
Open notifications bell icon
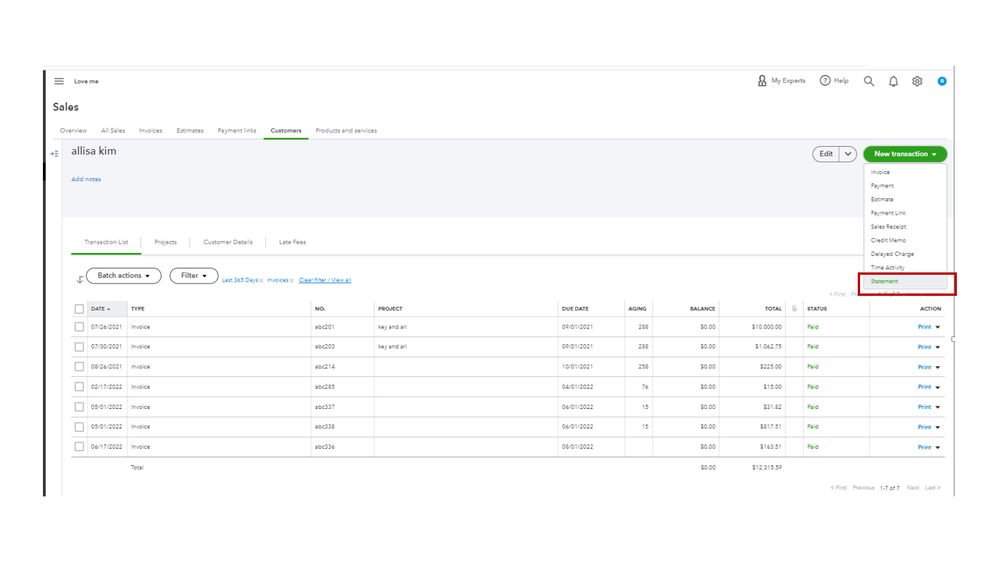pos(893,81)
